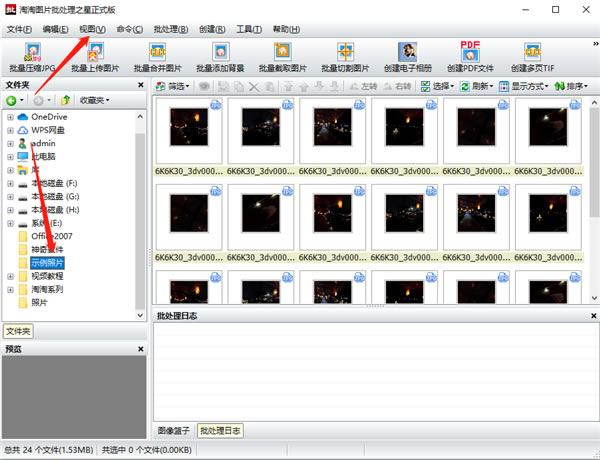Click the 创建PDF文件 icon
The image size is (600, 460).
470,58
